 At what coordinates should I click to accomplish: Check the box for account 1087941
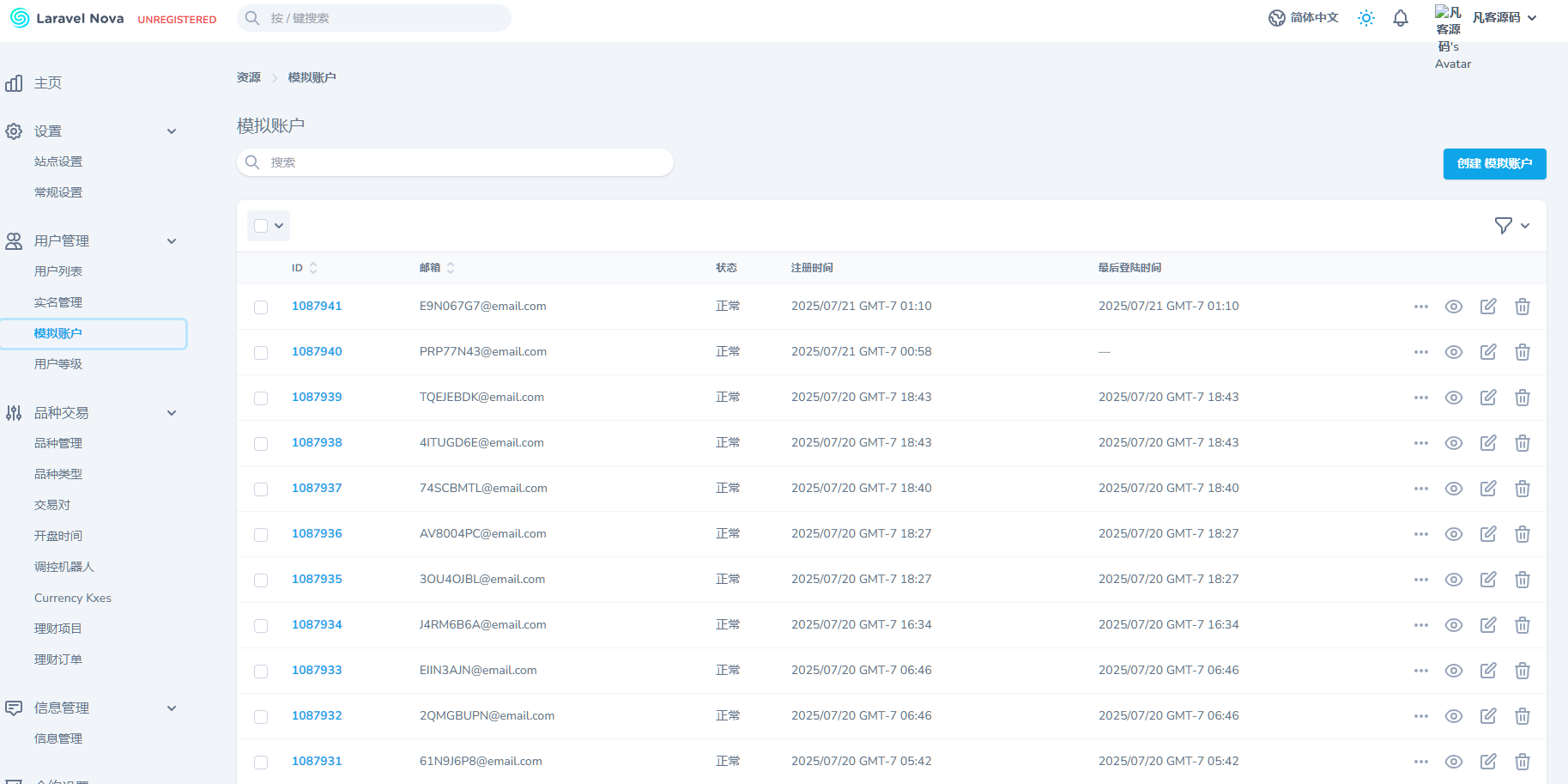(261, 307)
